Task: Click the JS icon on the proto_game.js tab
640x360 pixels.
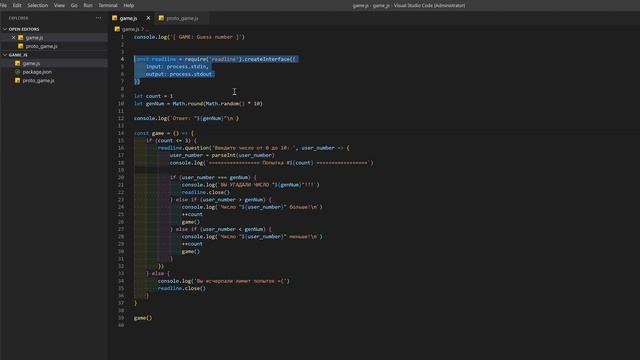Action: point(161,18)
